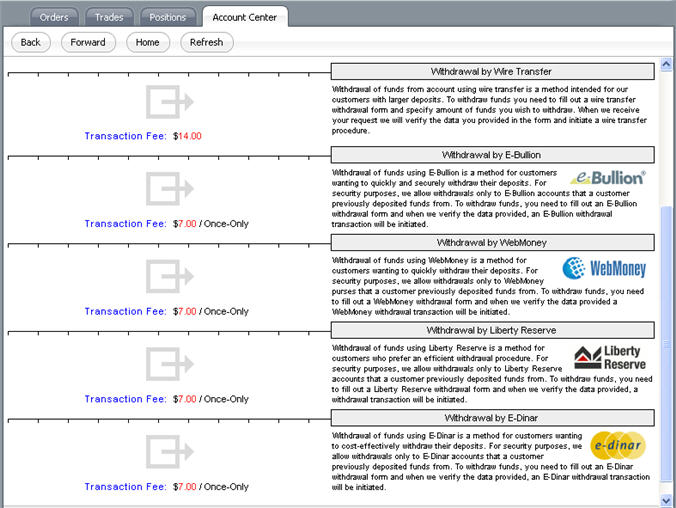The image size is (676, 508).
Task: Switch to the Orders tab
Action: [54, 17]
